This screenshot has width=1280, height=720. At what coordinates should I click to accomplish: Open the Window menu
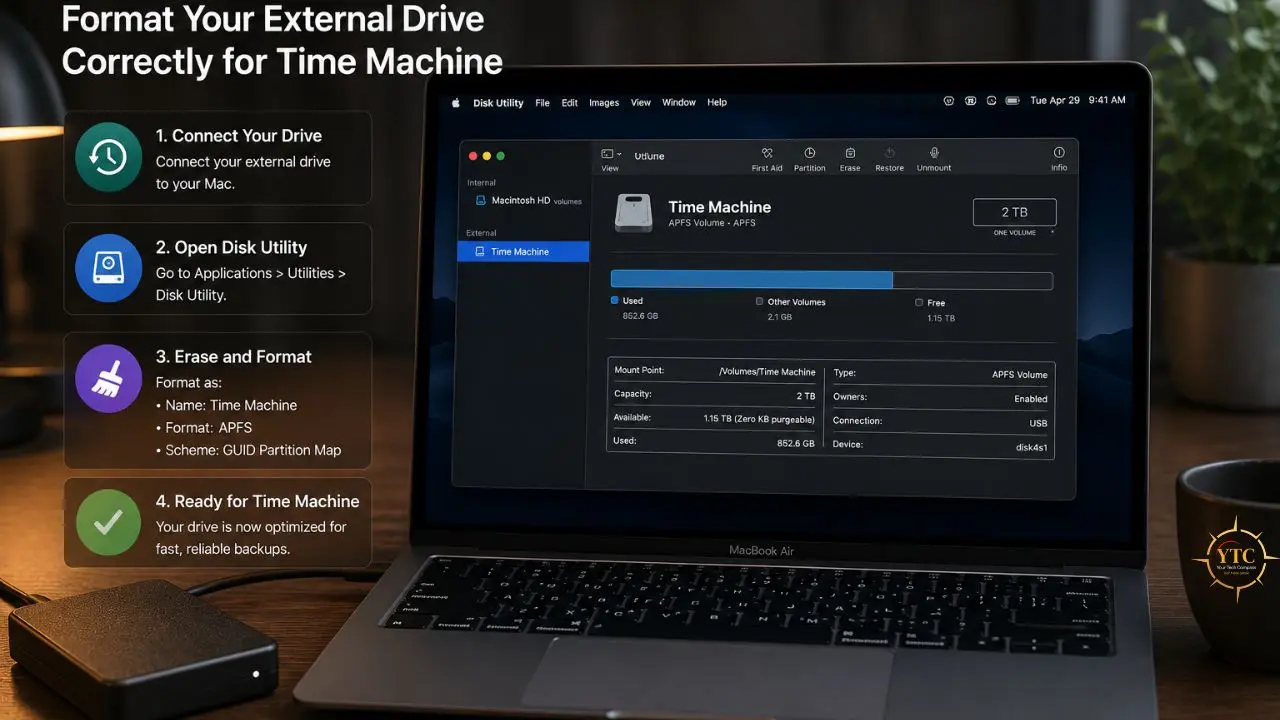(x=679, y=103)
